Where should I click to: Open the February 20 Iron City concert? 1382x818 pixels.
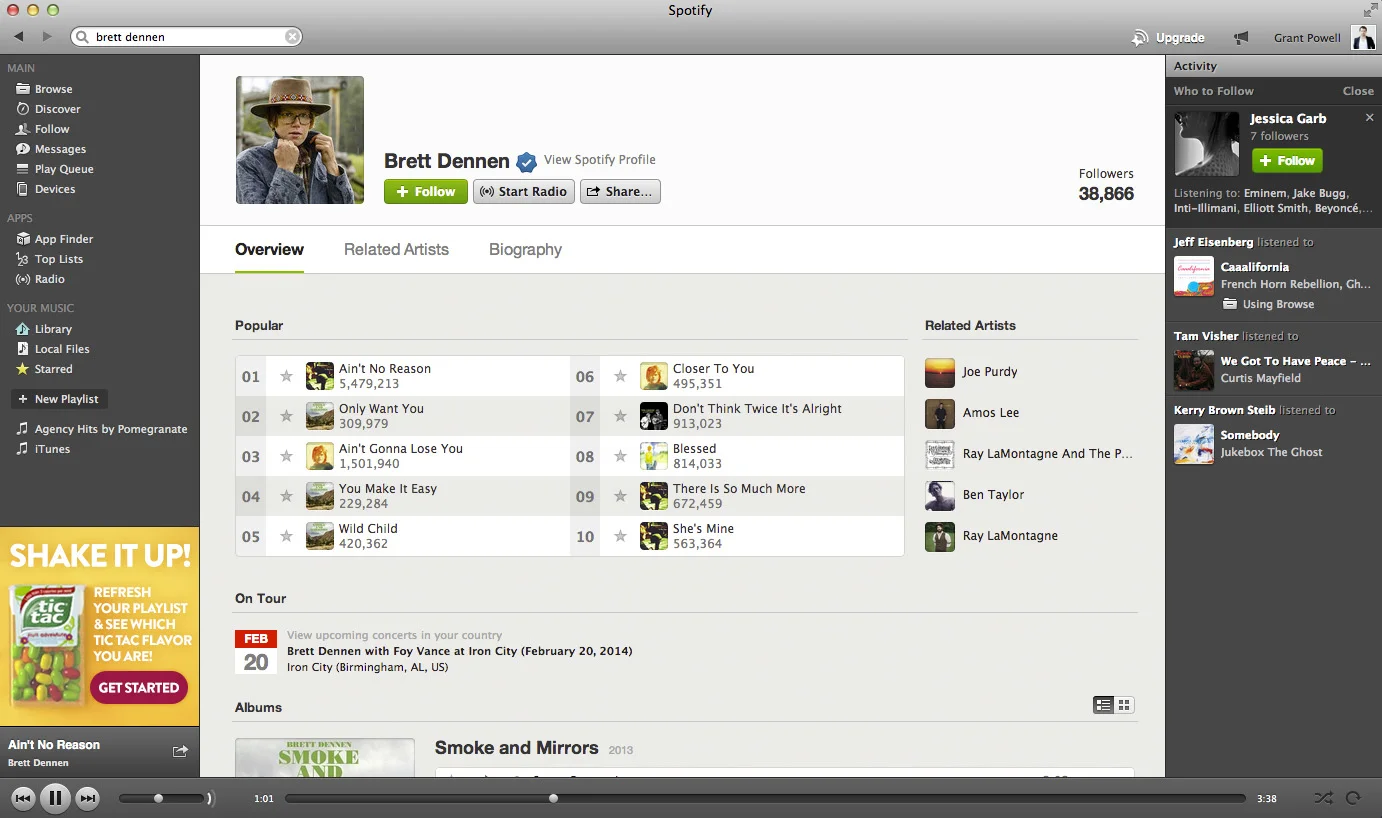tap(459, 651)
